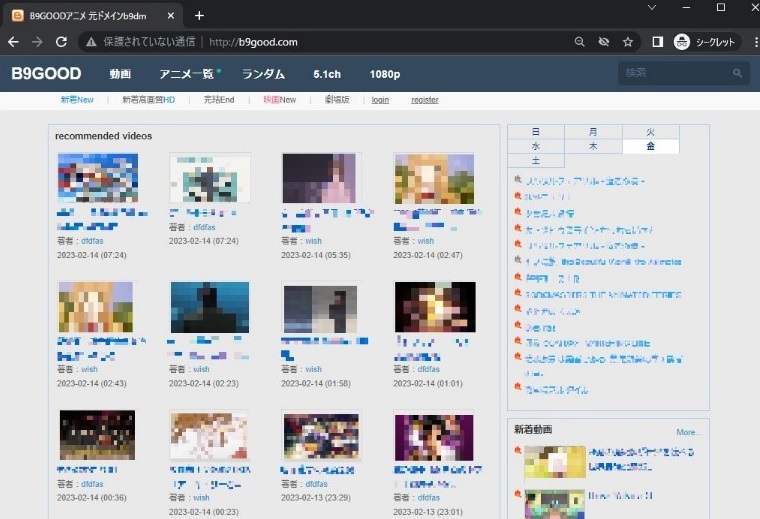Open the More... link in 新着動画
The image size is (760, 519).
pyautogui.click(x=688, y=432)
